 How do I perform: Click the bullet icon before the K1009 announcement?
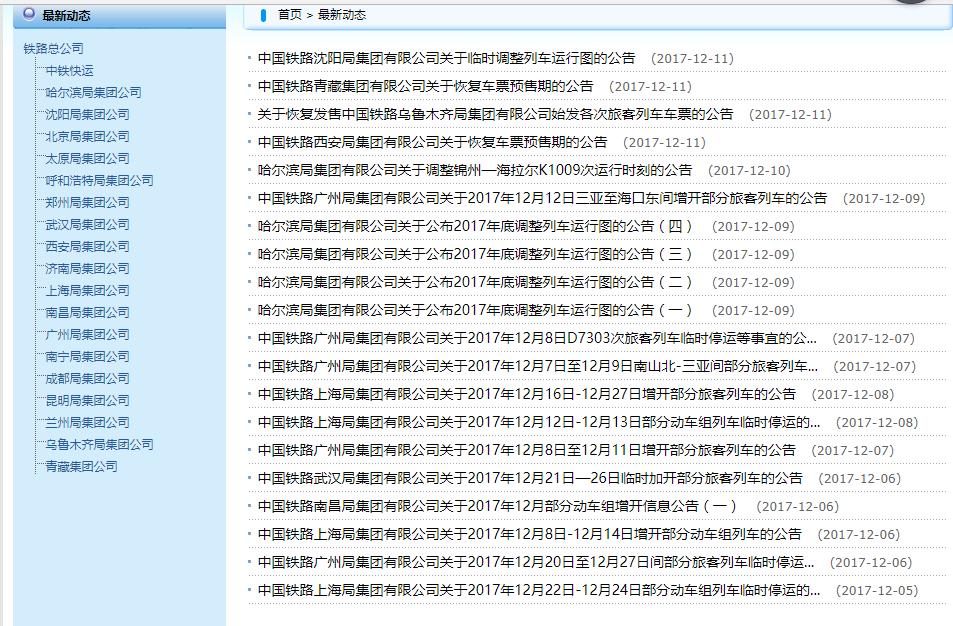pyautogui.click(x=248, y=170)
